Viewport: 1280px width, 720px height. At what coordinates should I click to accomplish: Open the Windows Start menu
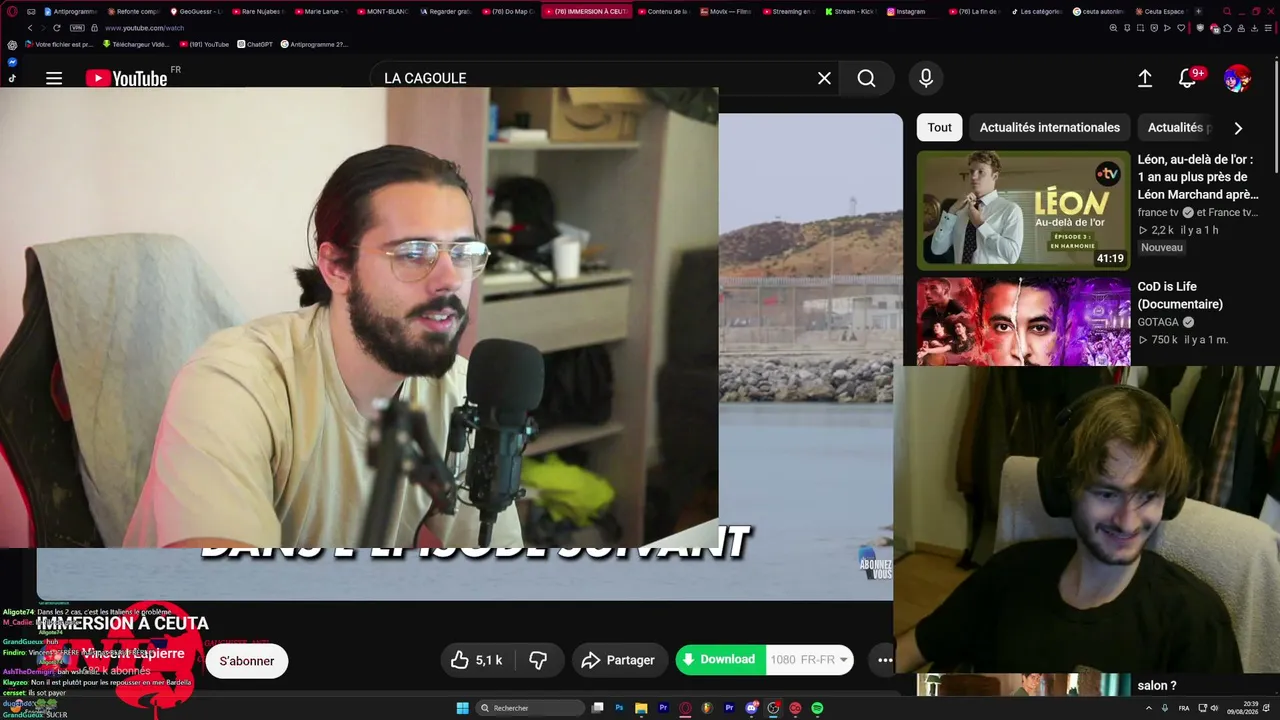point(462,708)
